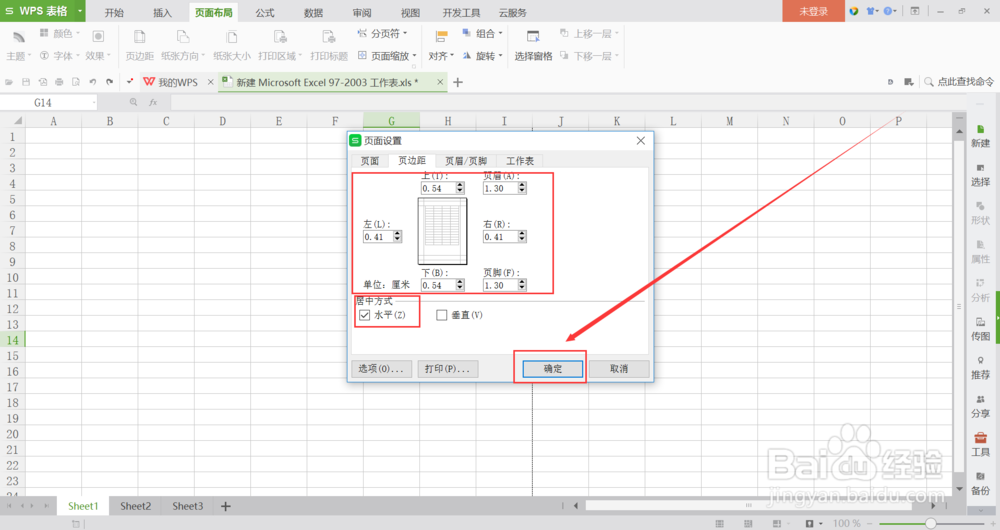
Task: Click the zoom slider in status bar
Action: tap(930, 524)
